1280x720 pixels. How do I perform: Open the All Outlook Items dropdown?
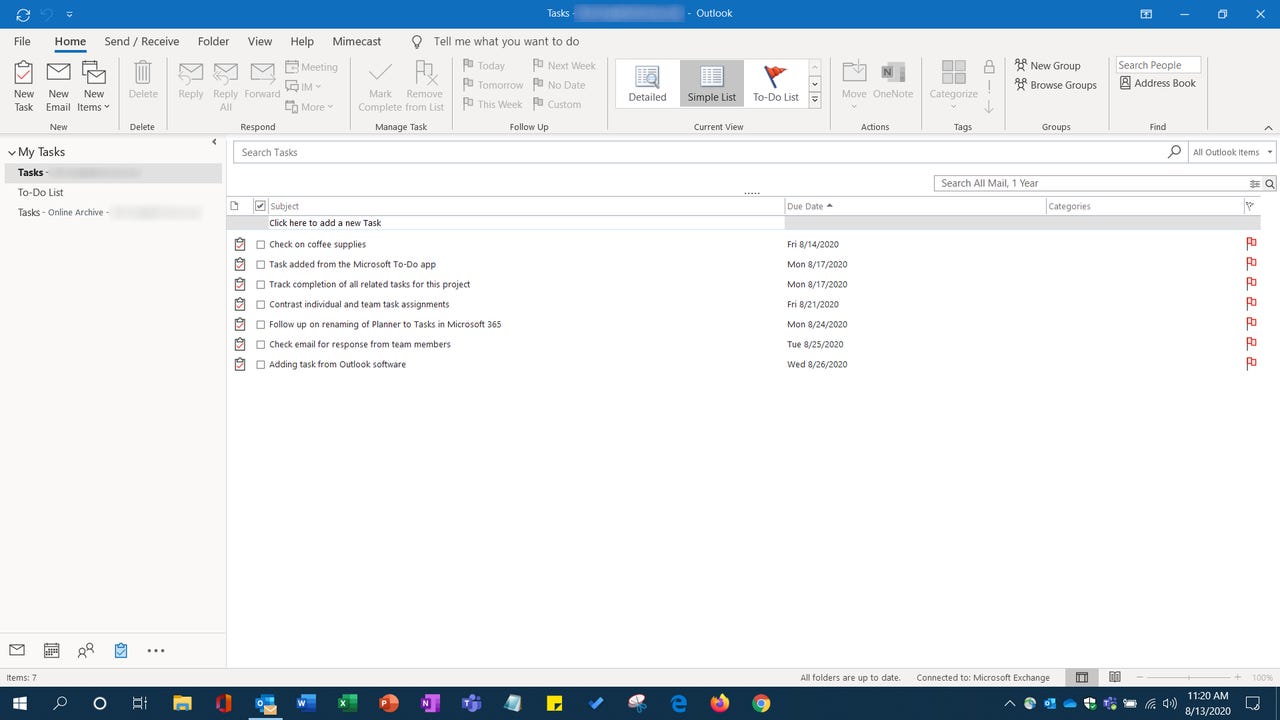pos(1231,152)
